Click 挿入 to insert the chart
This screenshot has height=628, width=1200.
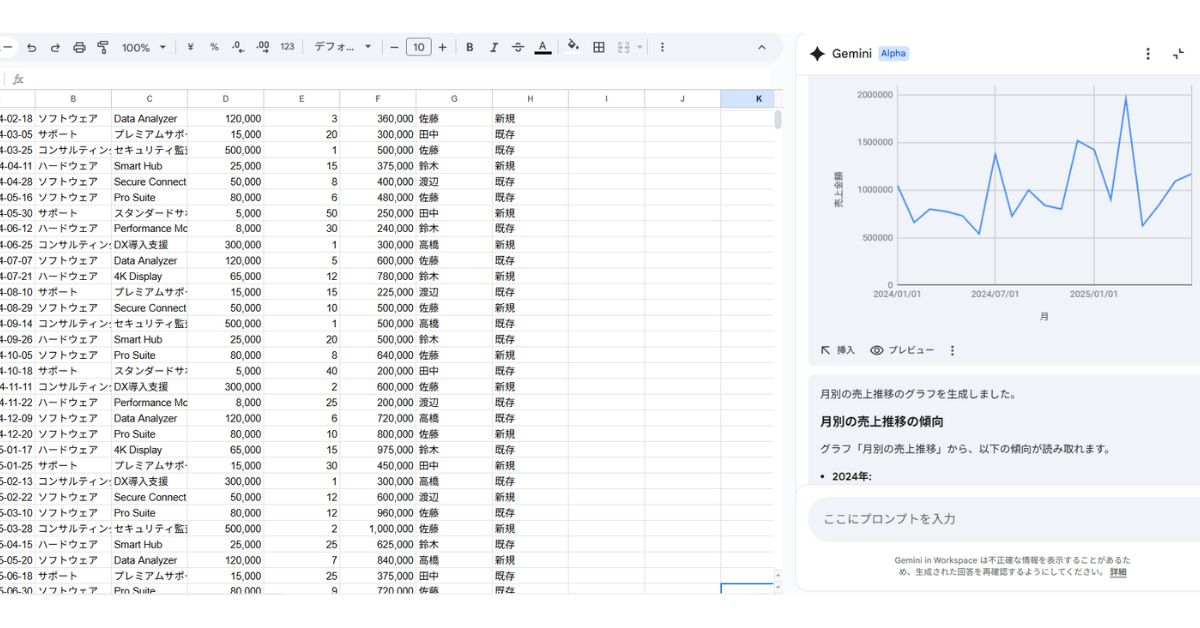[x=838, y=350]
